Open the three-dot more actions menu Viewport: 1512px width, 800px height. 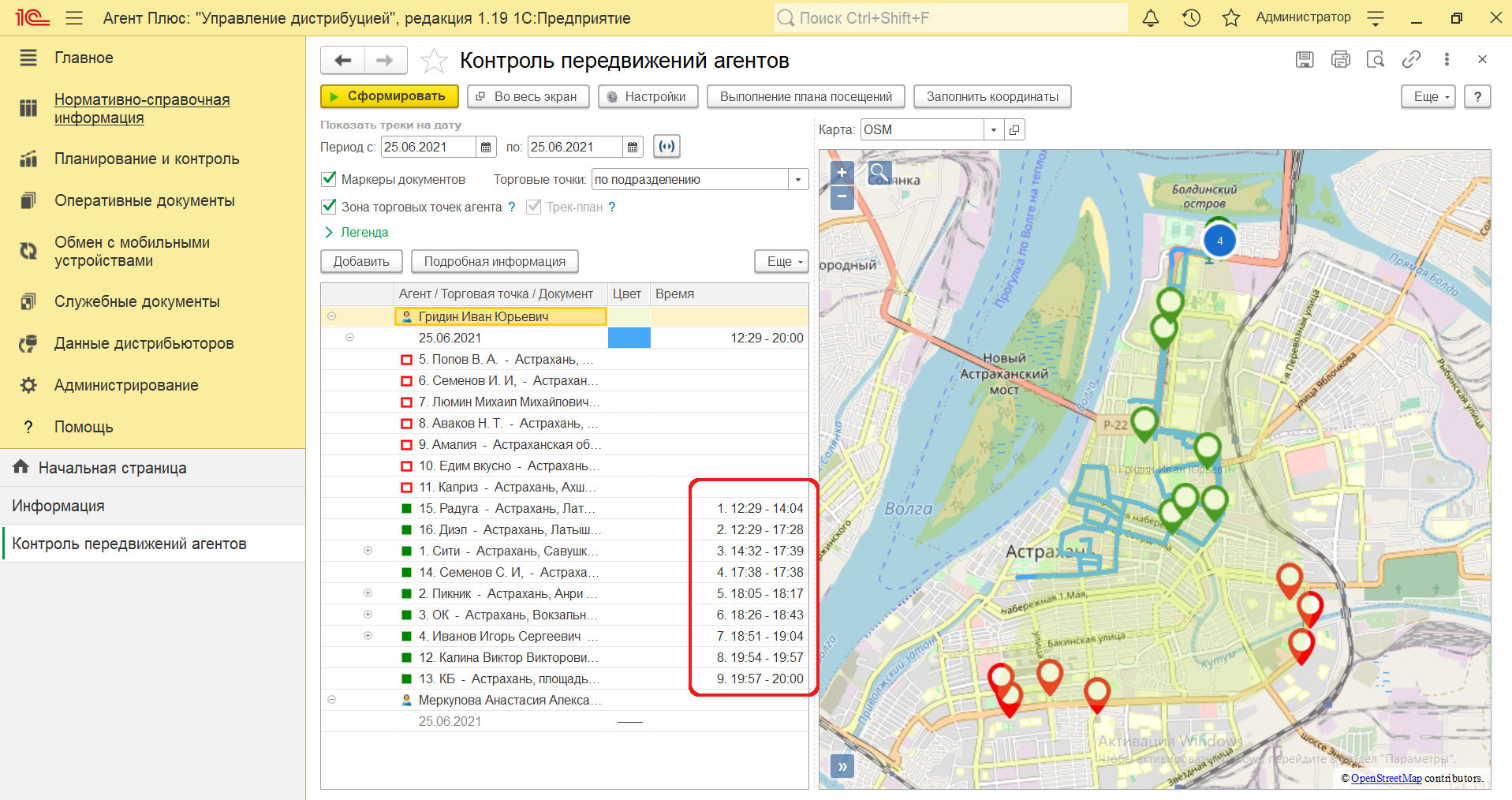coord(1447,59)
